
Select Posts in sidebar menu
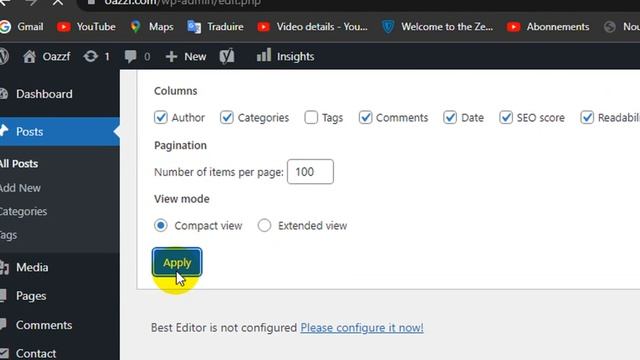(x=60, y=131)
